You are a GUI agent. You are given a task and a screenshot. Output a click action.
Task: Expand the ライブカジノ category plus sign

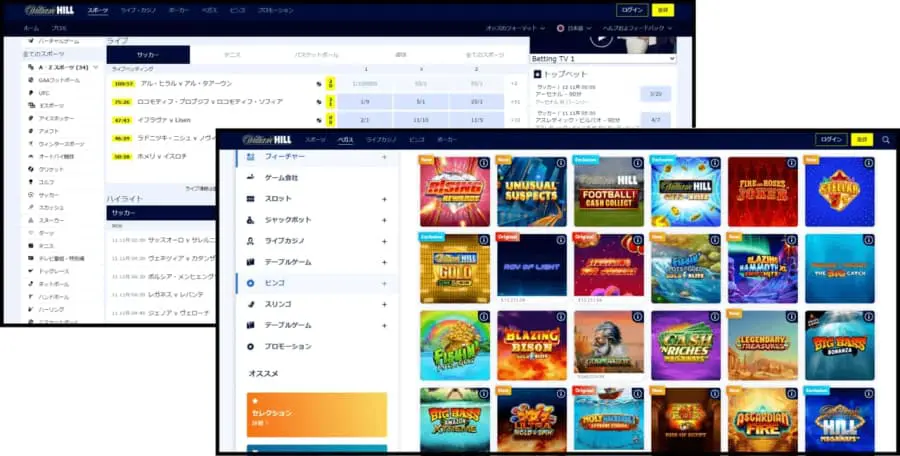pos(384,241)
